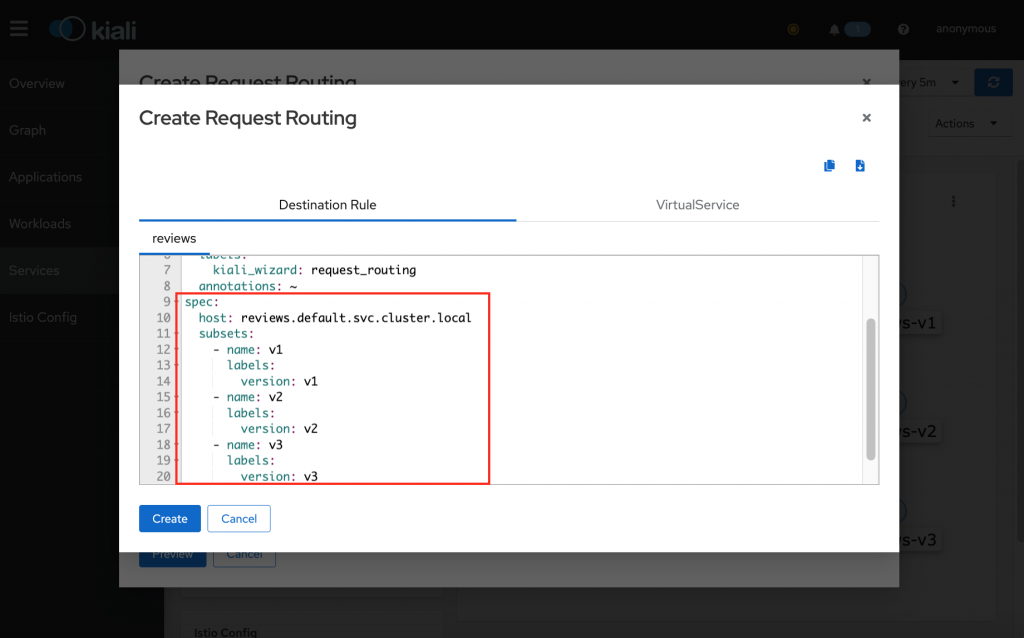Image resolution: width=1024 pixels, height=638 pixels.
Task: Click the annotations: ~ line
Action: pos(248,286)
